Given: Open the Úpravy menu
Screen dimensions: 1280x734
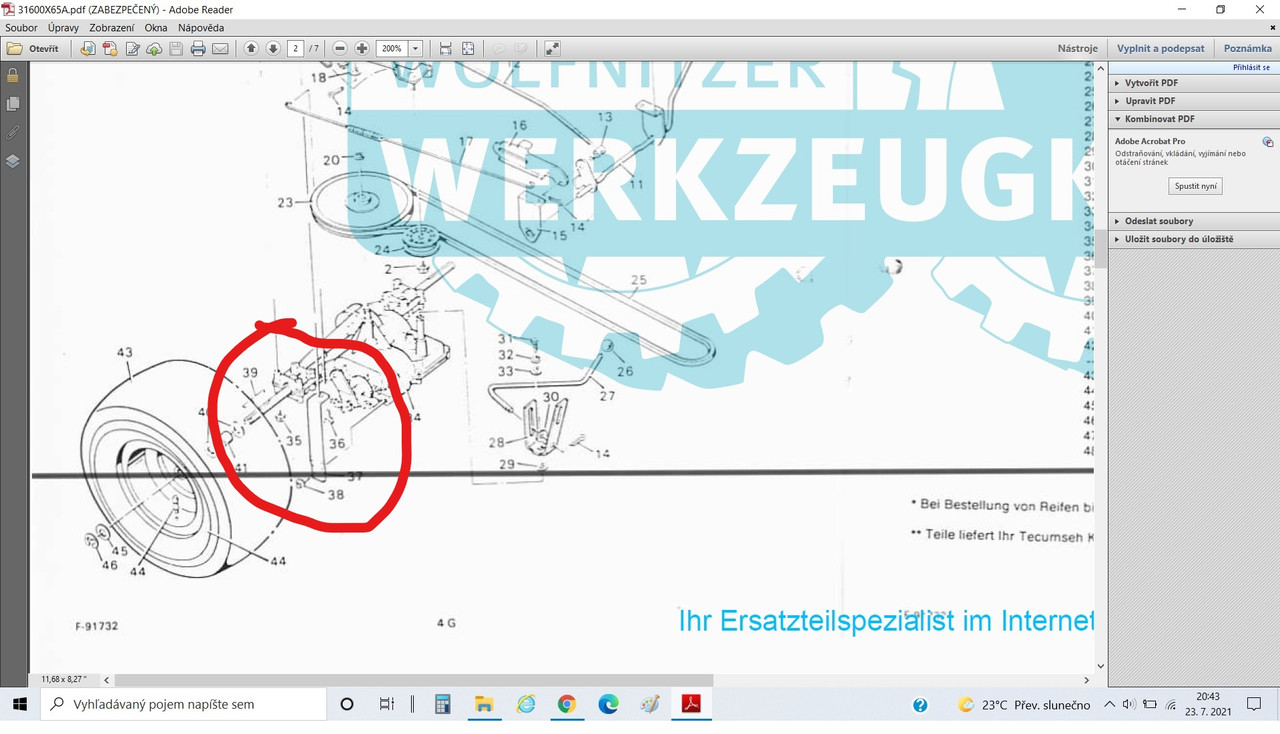Looking at the screenshot, I should pyautogui.click(x=63, y=28).
